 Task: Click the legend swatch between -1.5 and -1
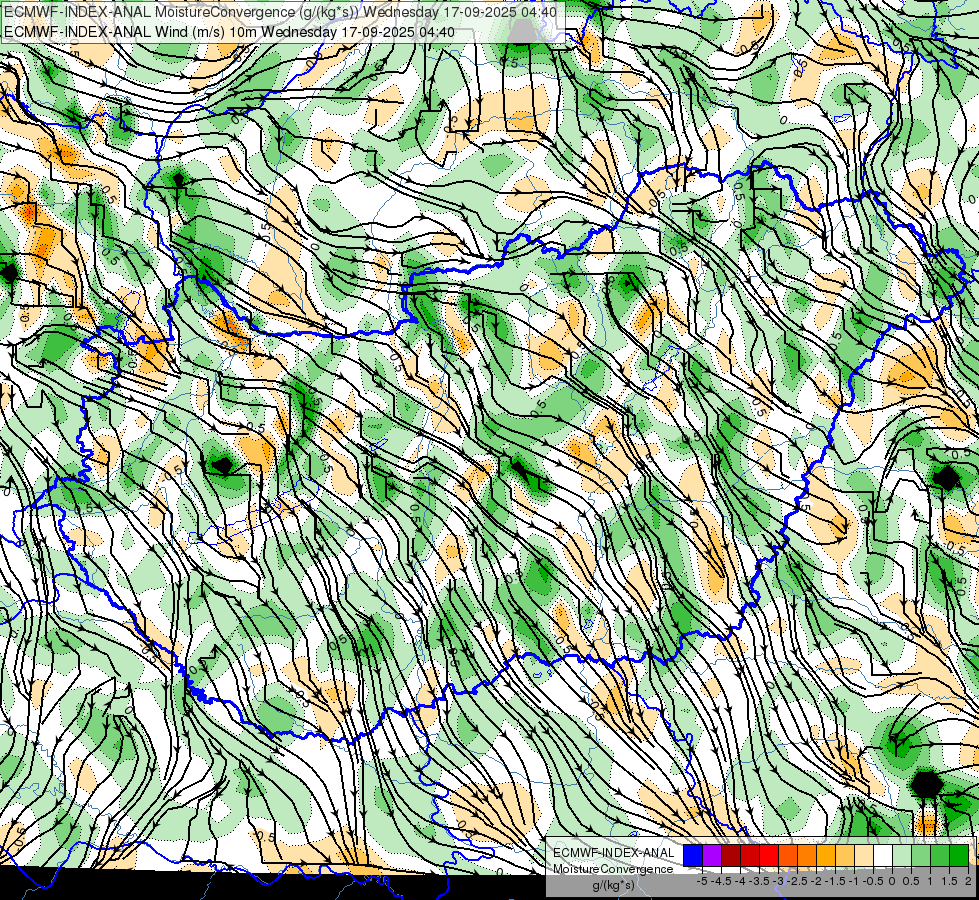(x=845, y=855)
